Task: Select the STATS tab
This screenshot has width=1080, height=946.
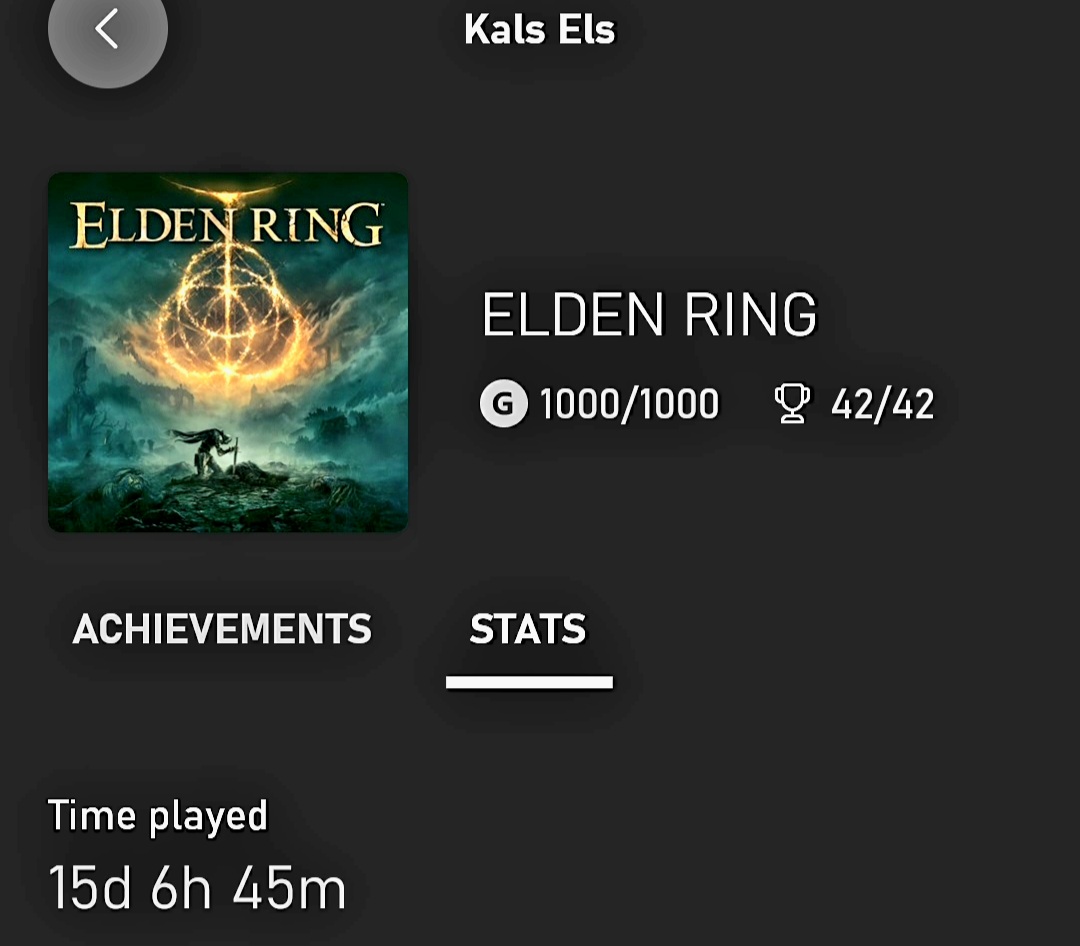Action: point(528,629)
